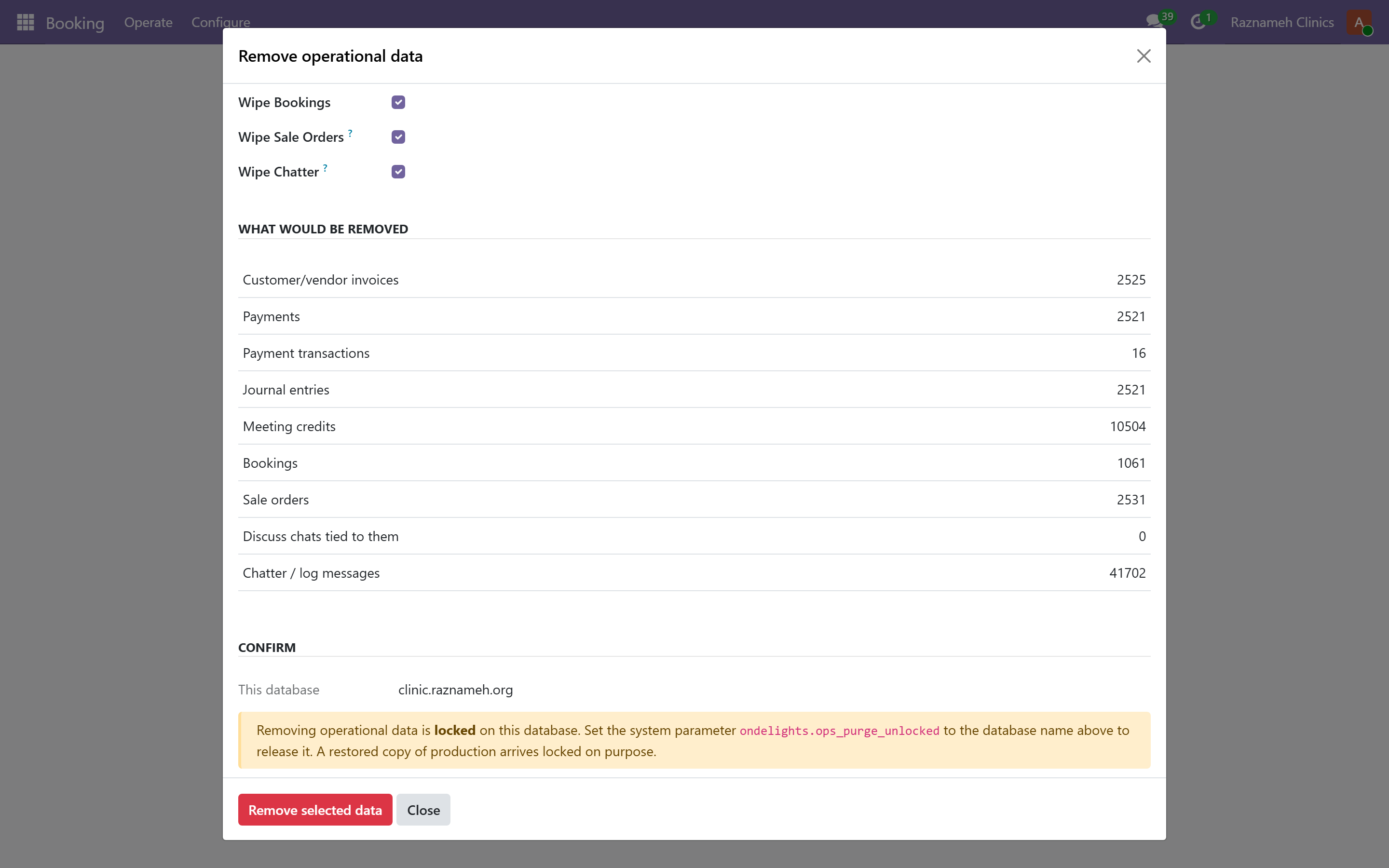The height and width of the screenshot is (868, 1389).
Task: Show Wipe Sale Orders help tooltip
Action: tap(350, 133)
